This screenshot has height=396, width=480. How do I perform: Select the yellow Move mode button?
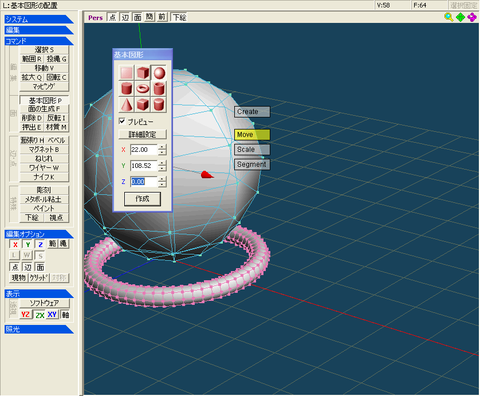point(252,135)
